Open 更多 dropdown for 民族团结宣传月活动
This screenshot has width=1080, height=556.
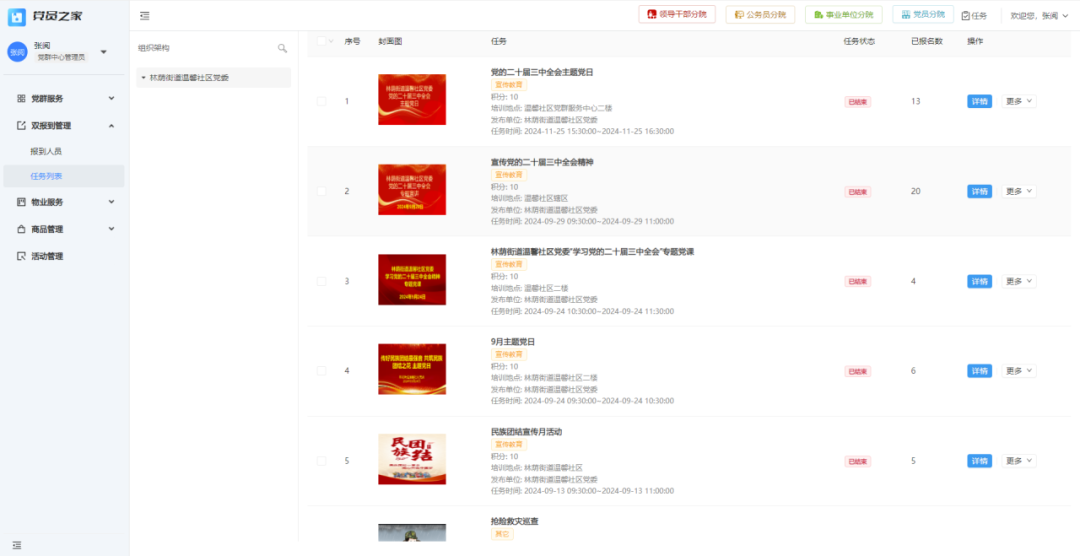click(x=1019, y=461)
